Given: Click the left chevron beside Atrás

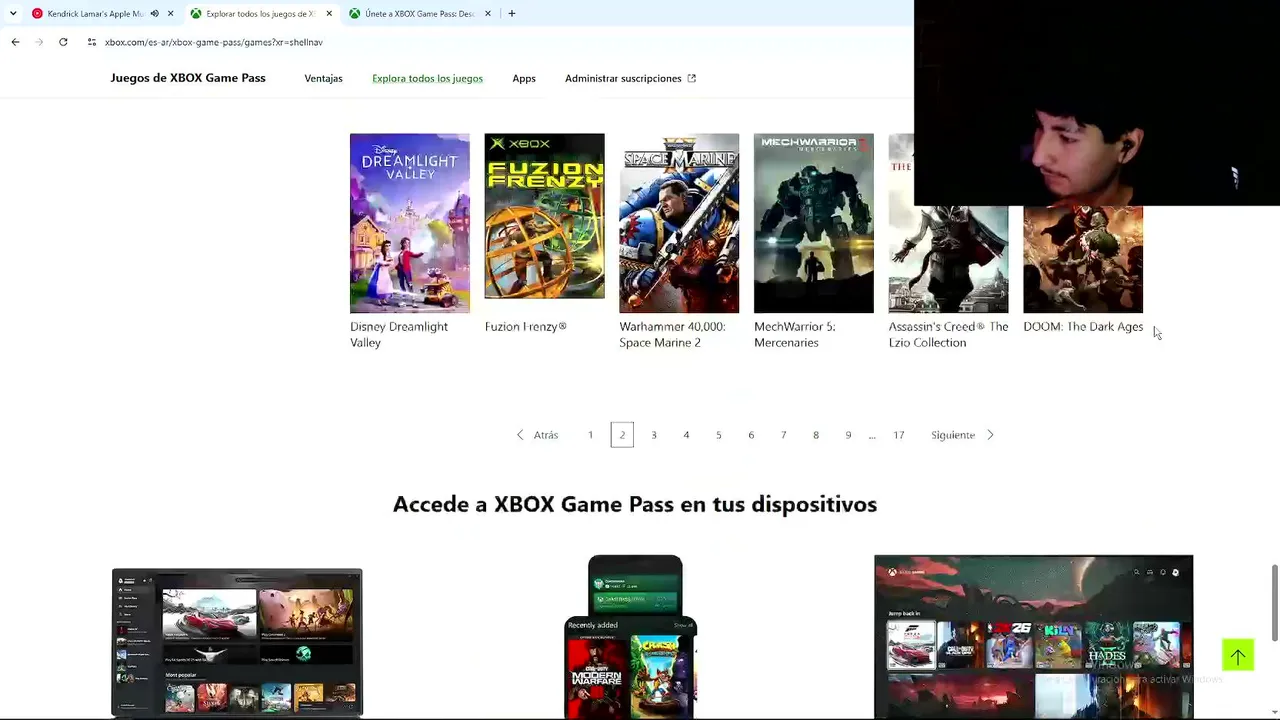Looking at the screenshot, I should 520,435.
